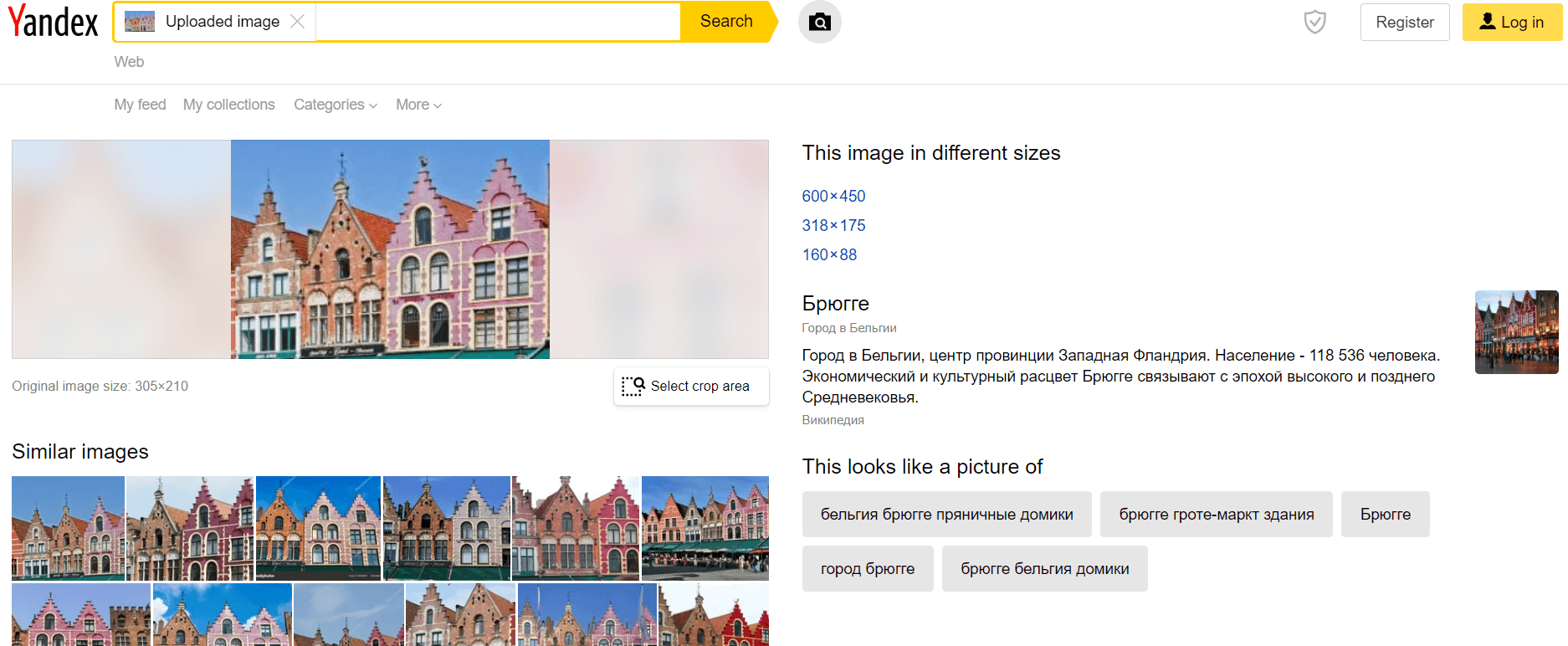Viewport: 1568px width, 646px height.
Task: Click the Log in button
Action: point(1512,23)
